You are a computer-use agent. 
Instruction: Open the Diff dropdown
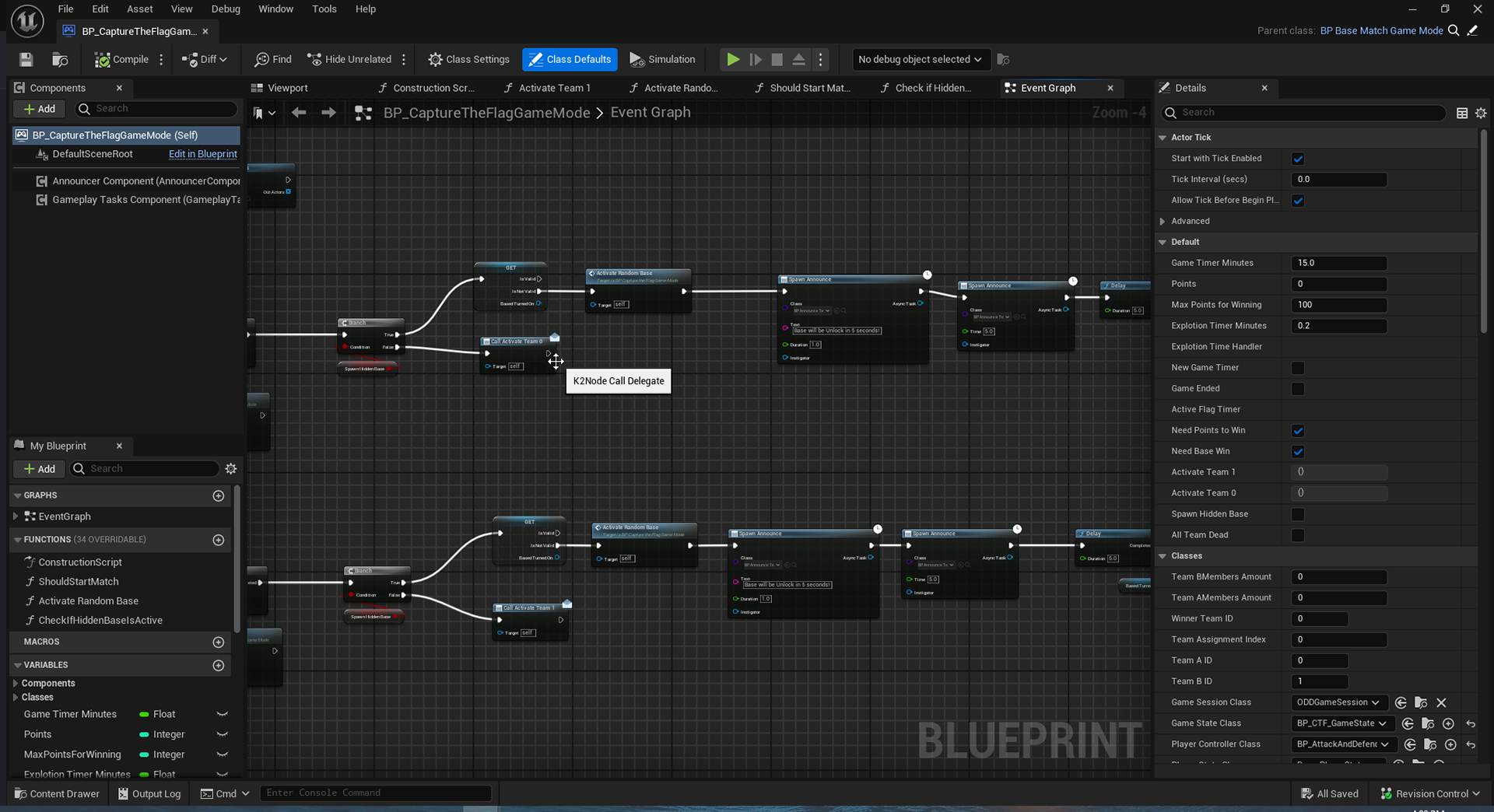(x=205, y=59)
